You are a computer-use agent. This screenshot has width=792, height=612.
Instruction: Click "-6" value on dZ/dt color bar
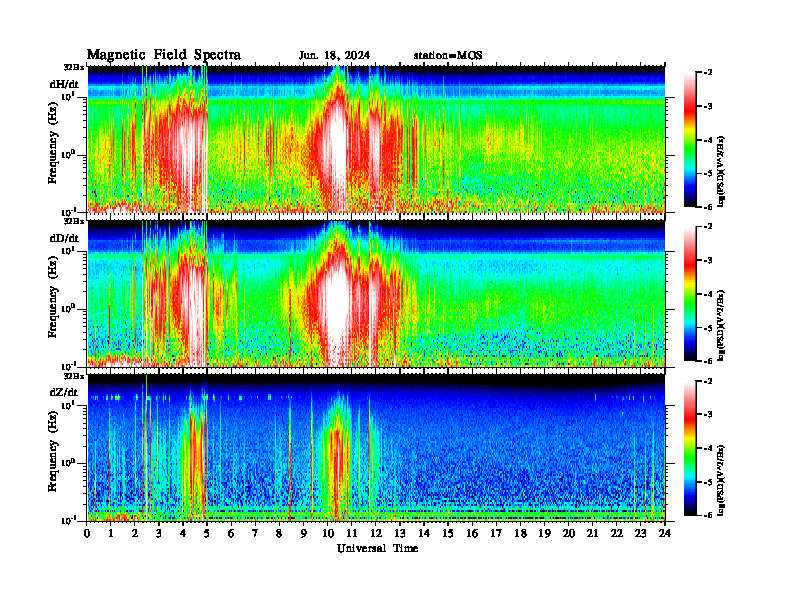[x=708, y=515]
